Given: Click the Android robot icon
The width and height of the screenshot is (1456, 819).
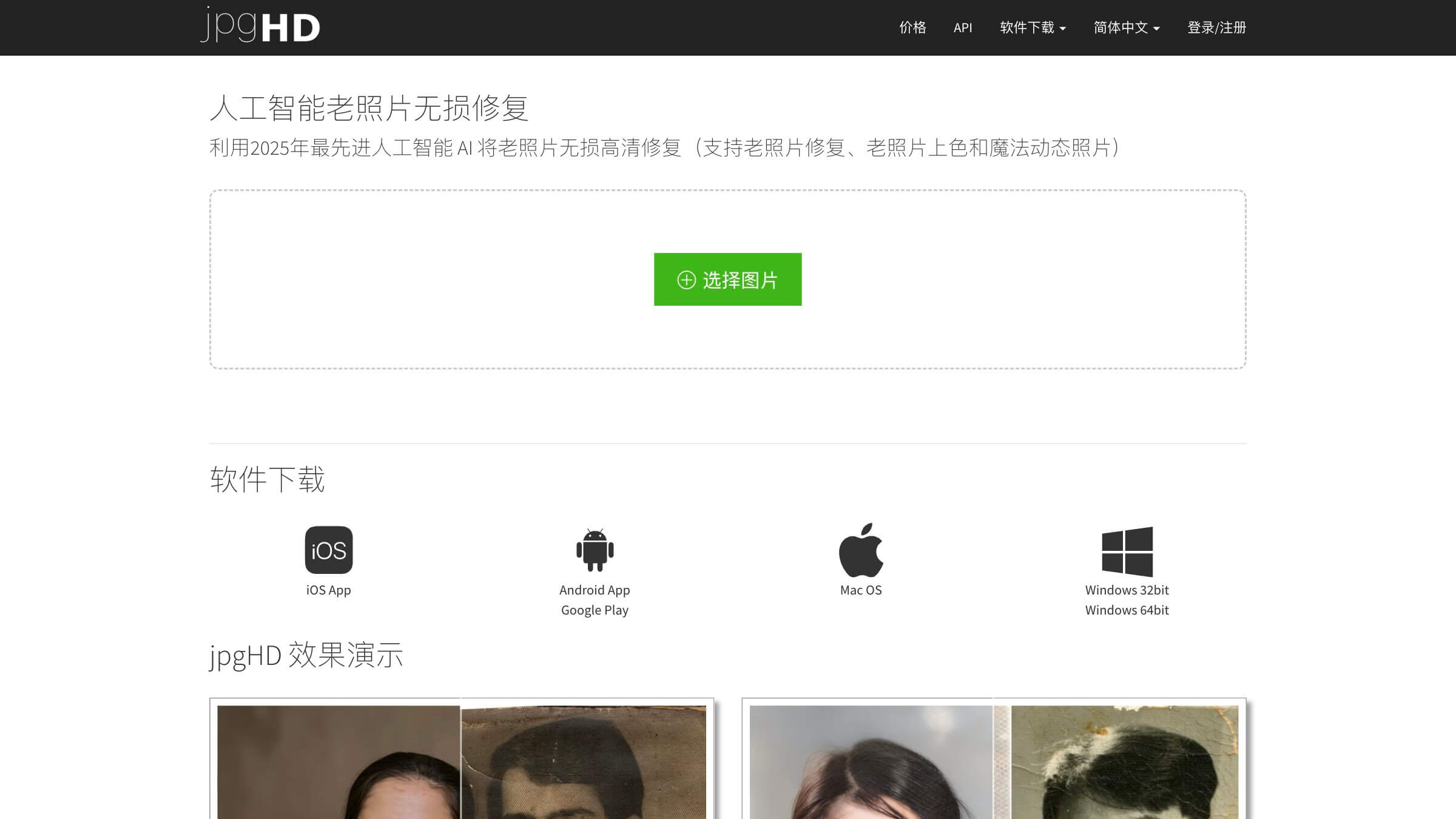Looking at the screenshot, I should click(595, 550).
